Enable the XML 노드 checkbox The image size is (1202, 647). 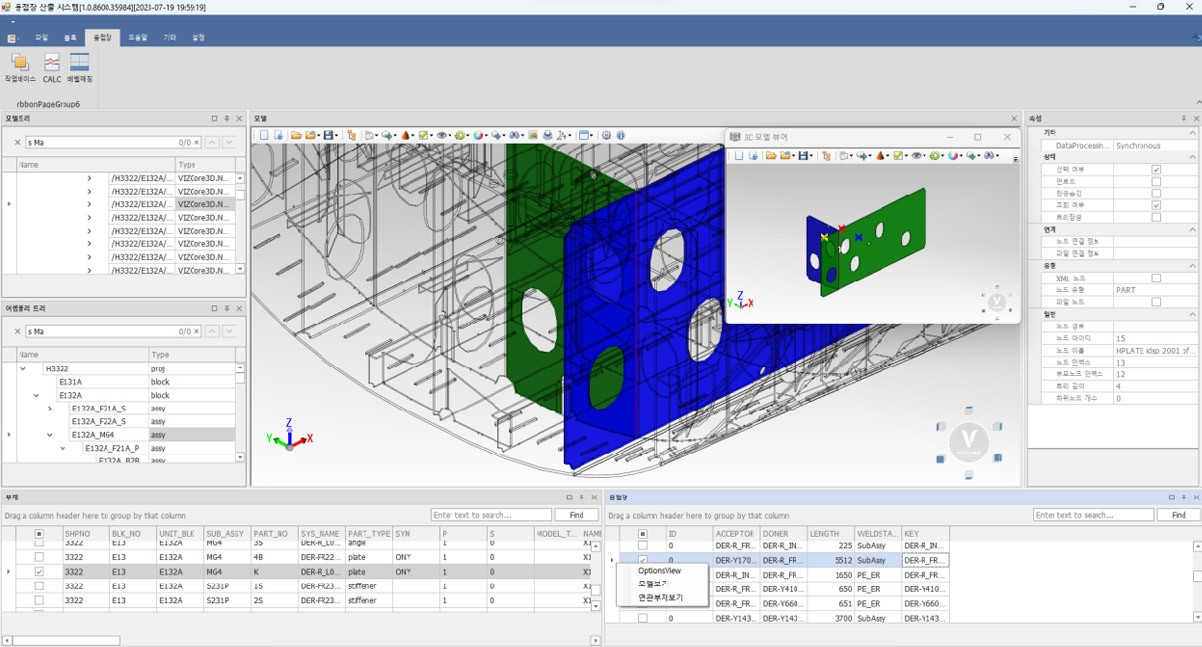pos(1156,278)
